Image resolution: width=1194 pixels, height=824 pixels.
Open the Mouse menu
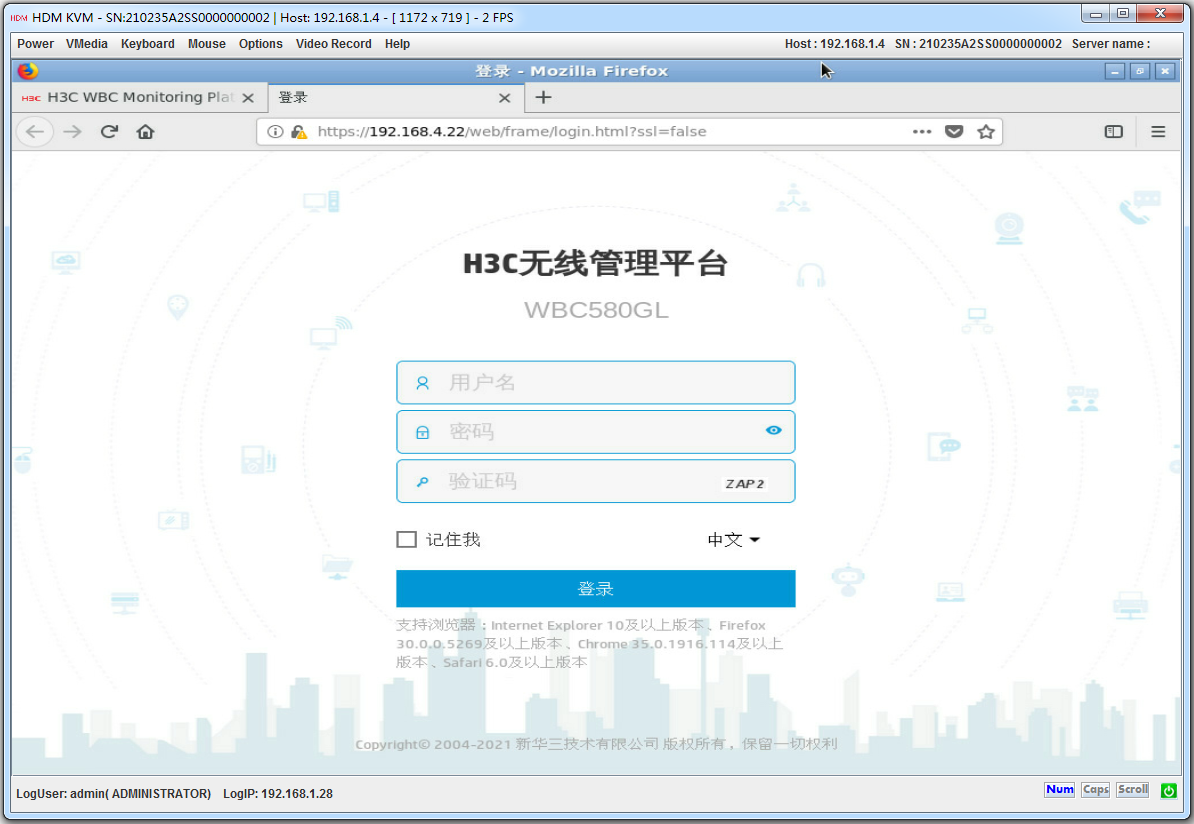(x=206, y=44)
